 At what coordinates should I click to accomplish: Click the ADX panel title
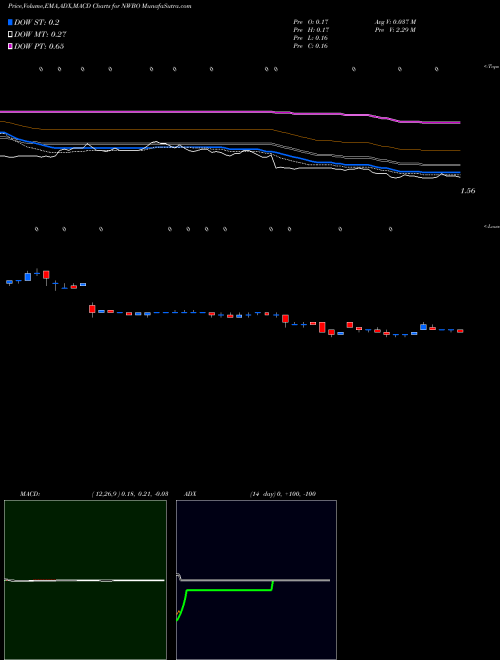[x=190, y=494]
